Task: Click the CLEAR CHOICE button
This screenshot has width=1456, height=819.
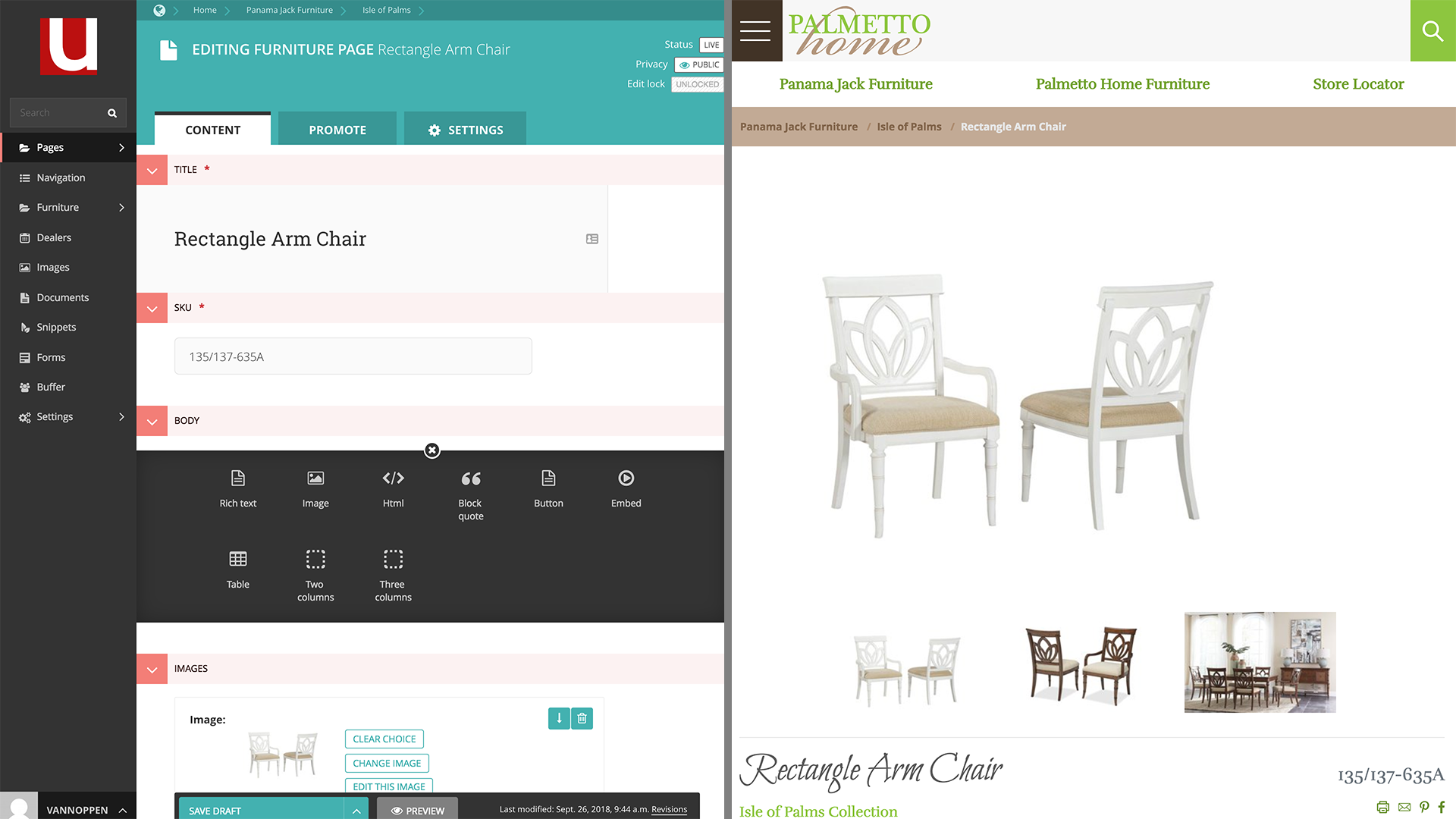Action: coord(382,738)
